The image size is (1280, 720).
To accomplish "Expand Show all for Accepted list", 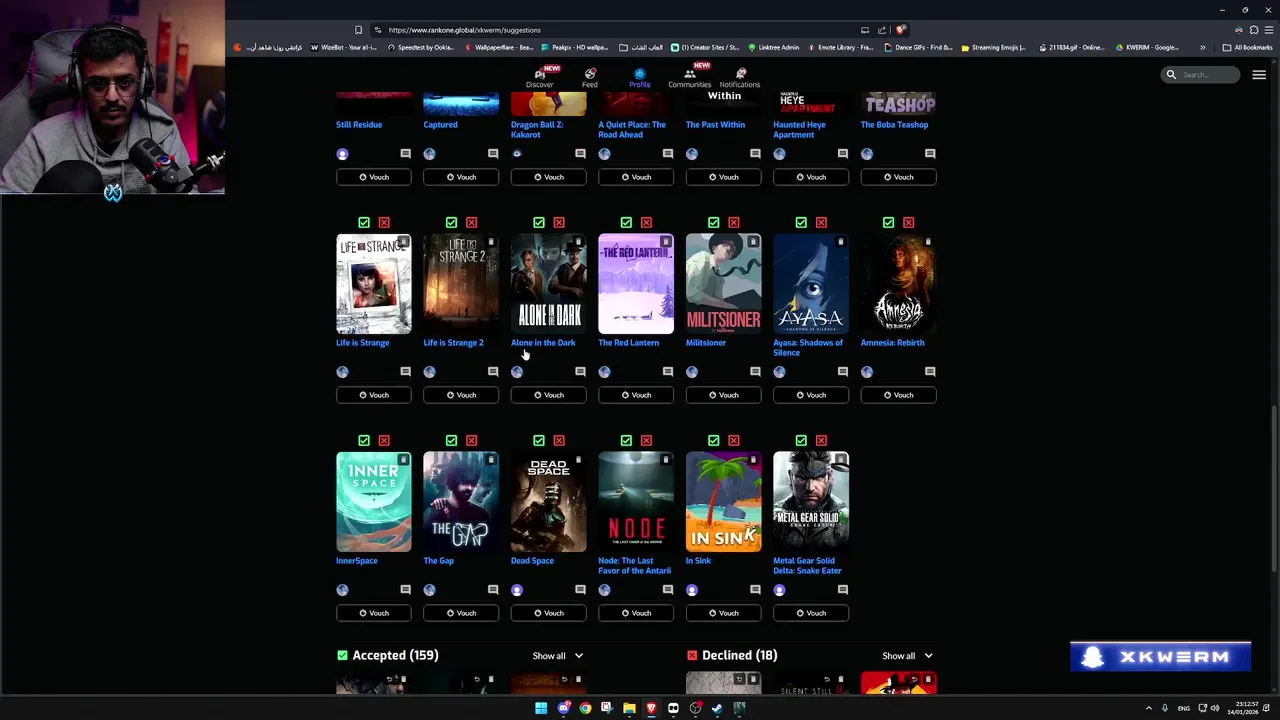I will [558, 656].
